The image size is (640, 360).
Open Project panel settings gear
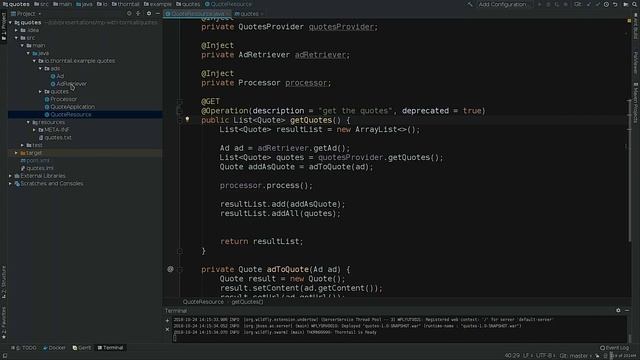149,13
